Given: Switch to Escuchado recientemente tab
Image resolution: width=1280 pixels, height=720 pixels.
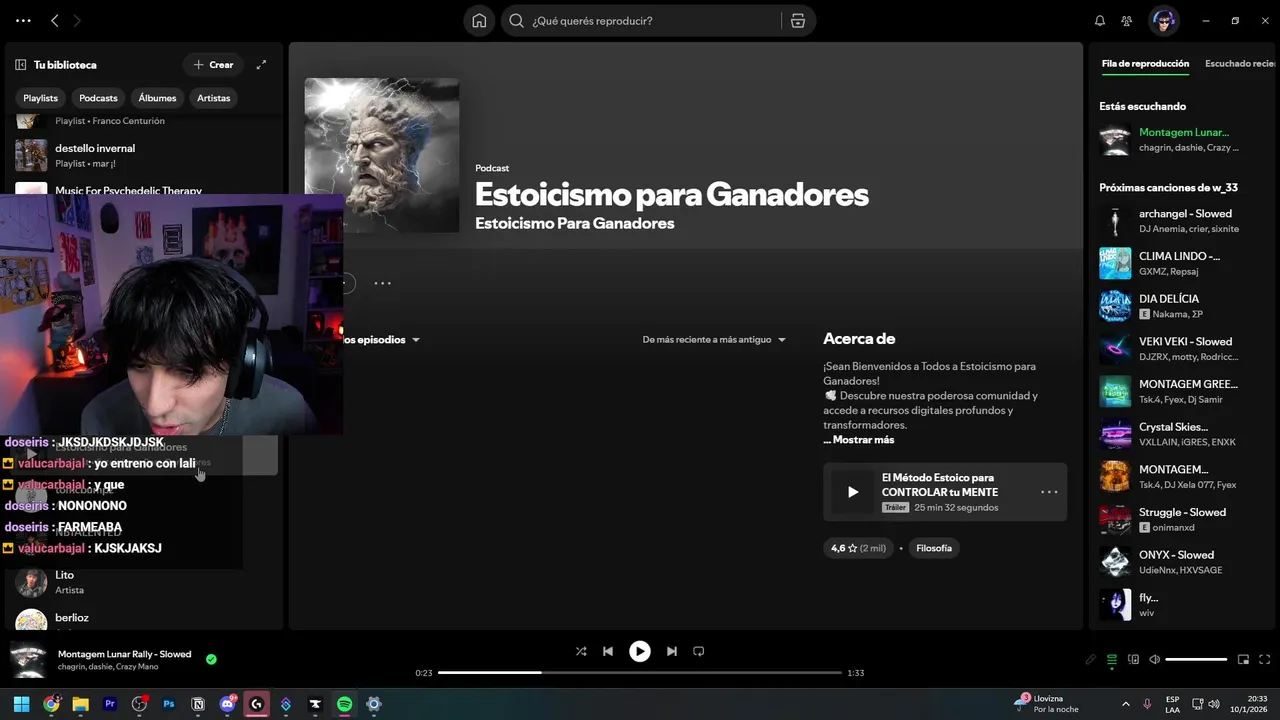Looking at the screenshot, I should [1240, 64].
